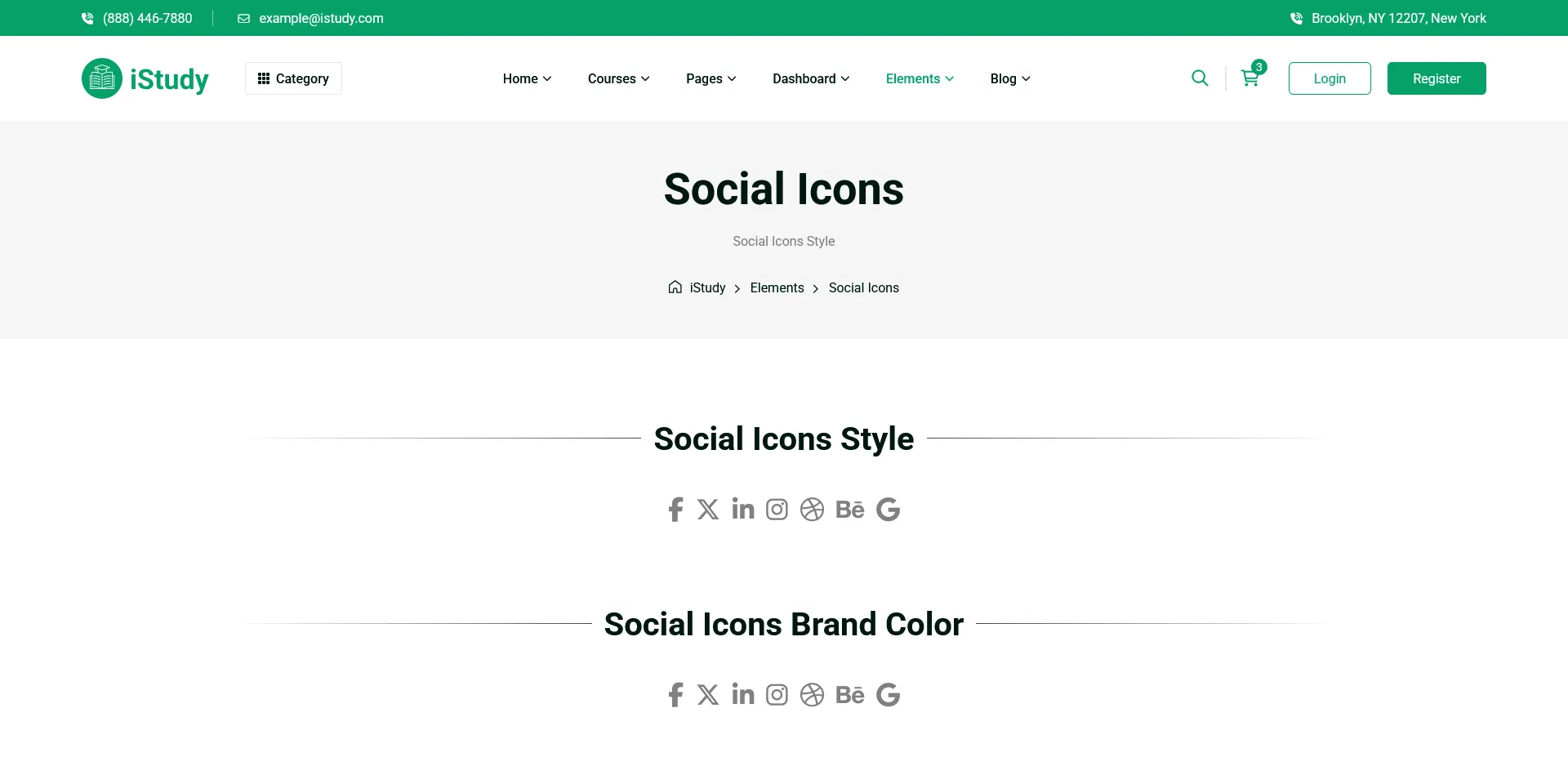The image size is (1568, 757).
Task: Open the Dashboard dropdown menu
Action: [811, 78]
